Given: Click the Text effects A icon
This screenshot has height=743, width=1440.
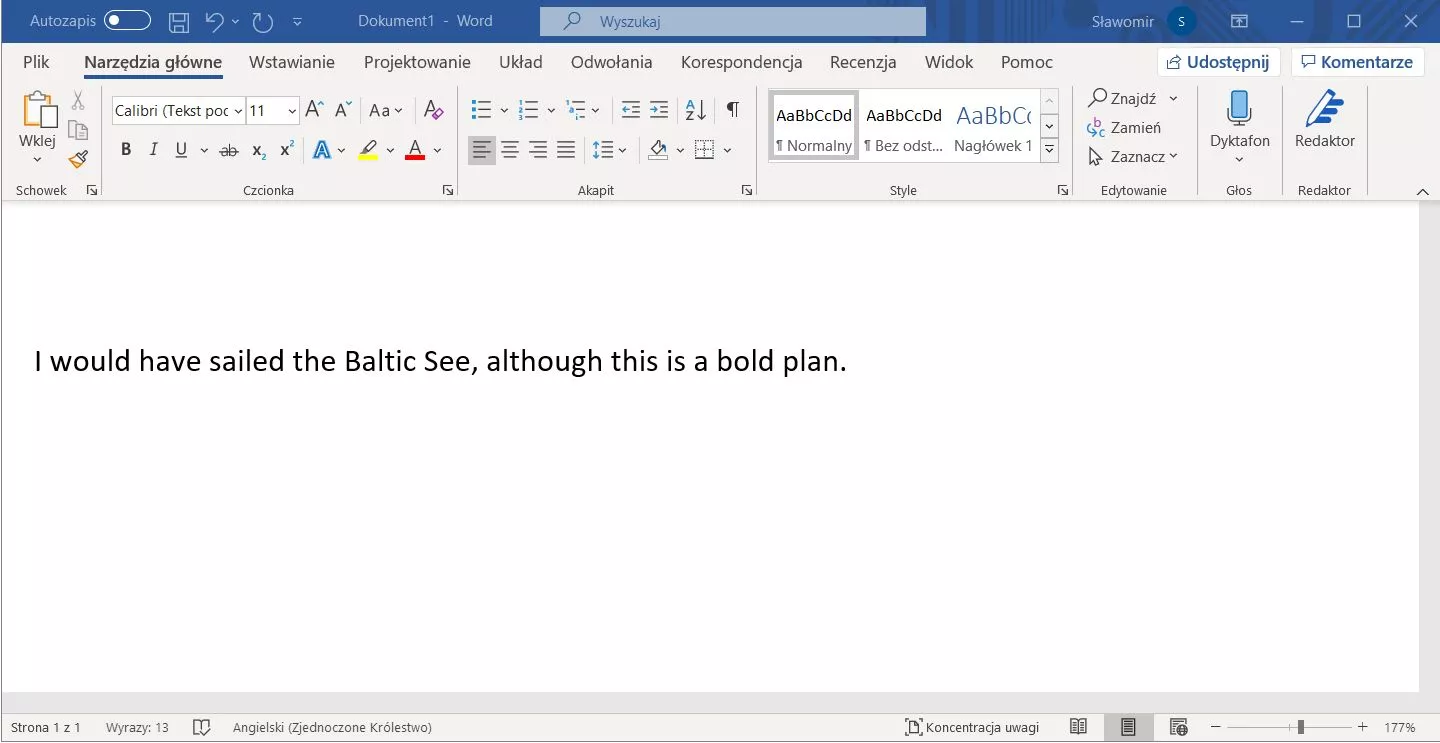Looking at the screenshot, I should pos(322,150).
